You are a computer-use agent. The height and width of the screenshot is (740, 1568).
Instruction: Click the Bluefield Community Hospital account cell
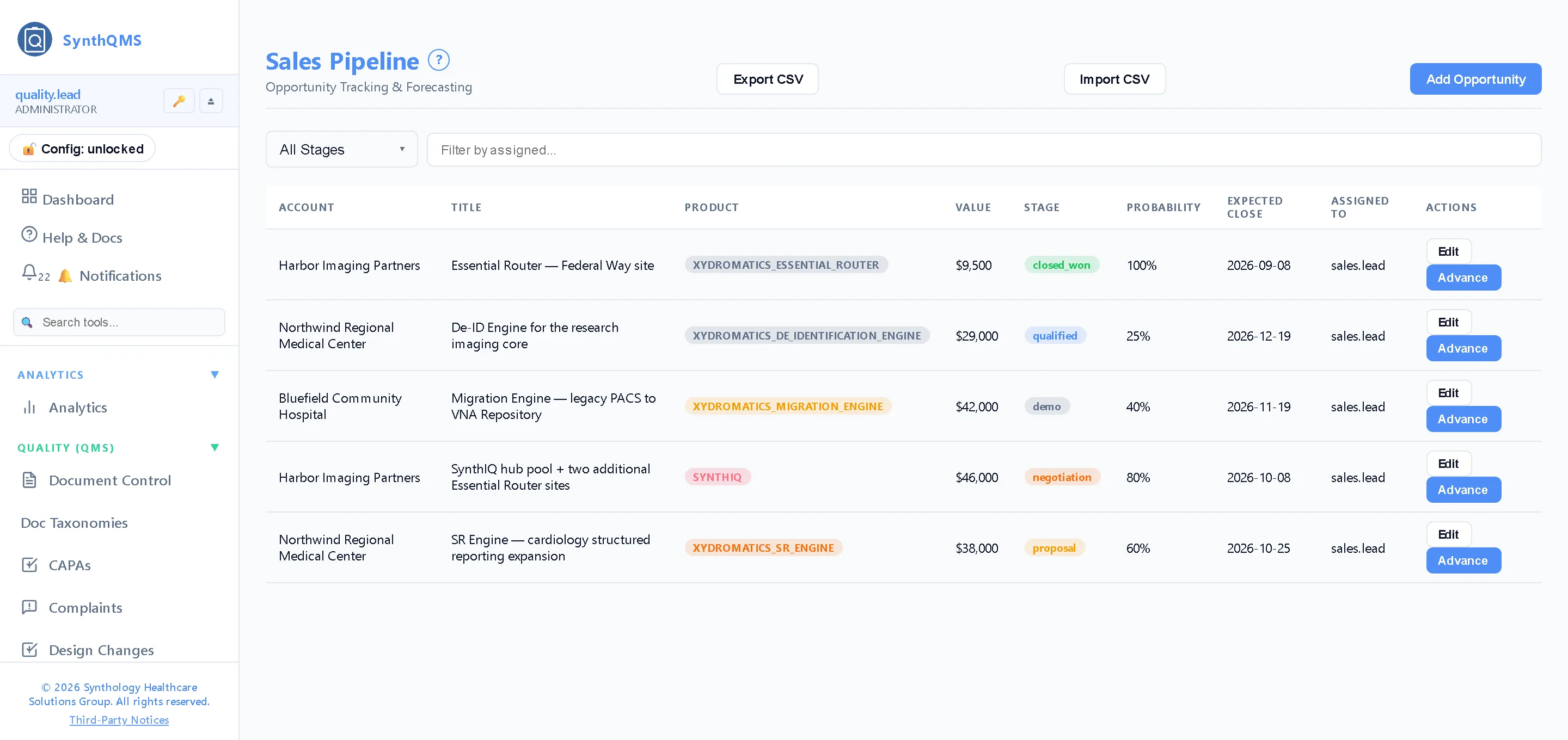[x=340, y=406]
